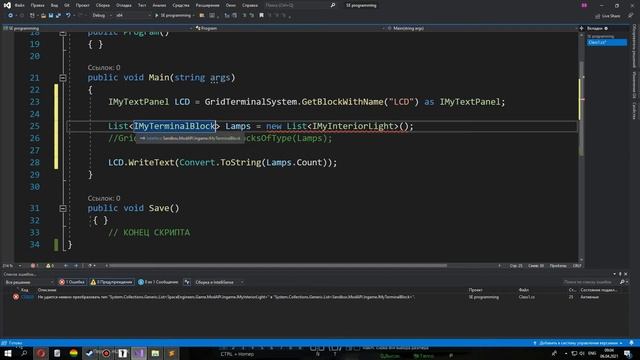Click the horizontal editor scrollbar
Image resolution: width=640 pixels, height=360 pixels.
278,266
